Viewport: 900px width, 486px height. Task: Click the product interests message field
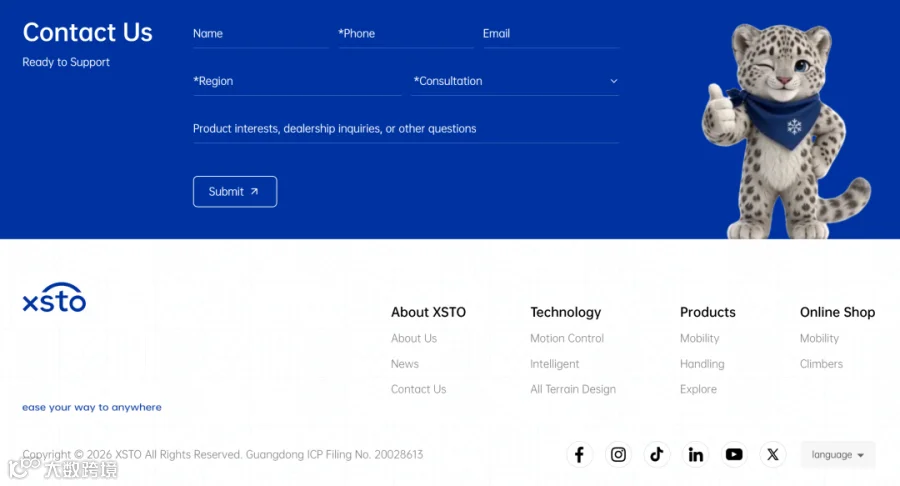pos(406,129)
